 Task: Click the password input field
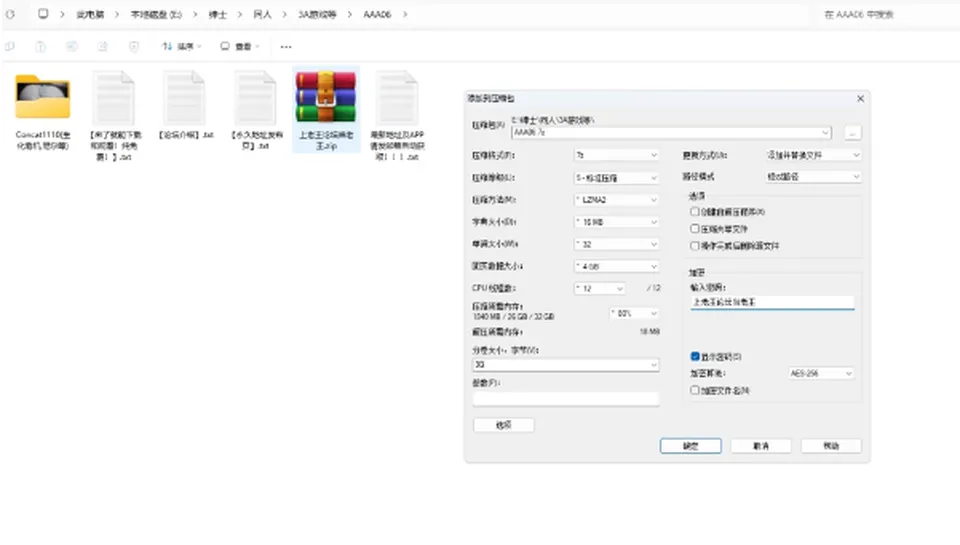pos(772,302)
